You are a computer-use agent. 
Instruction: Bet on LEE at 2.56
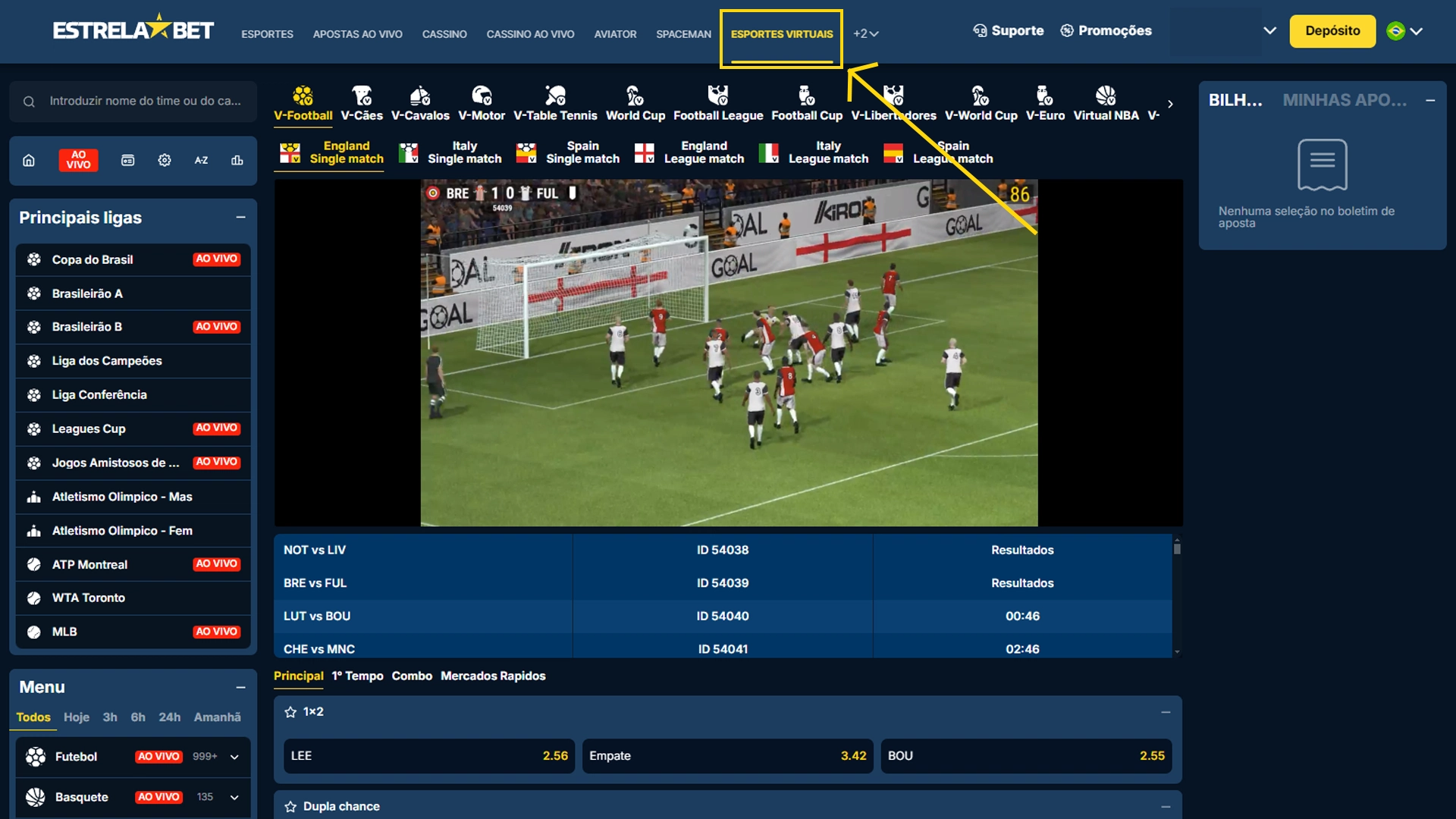click(x=429, y=756)
